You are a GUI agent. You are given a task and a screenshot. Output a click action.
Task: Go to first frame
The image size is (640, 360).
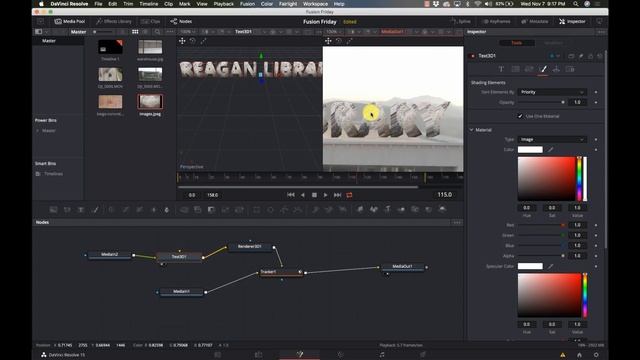pos(291,195)
